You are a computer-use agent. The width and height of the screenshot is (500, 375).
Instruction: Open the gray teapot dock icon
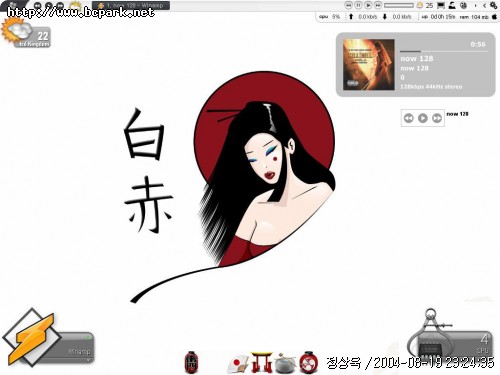coord(285,363)
